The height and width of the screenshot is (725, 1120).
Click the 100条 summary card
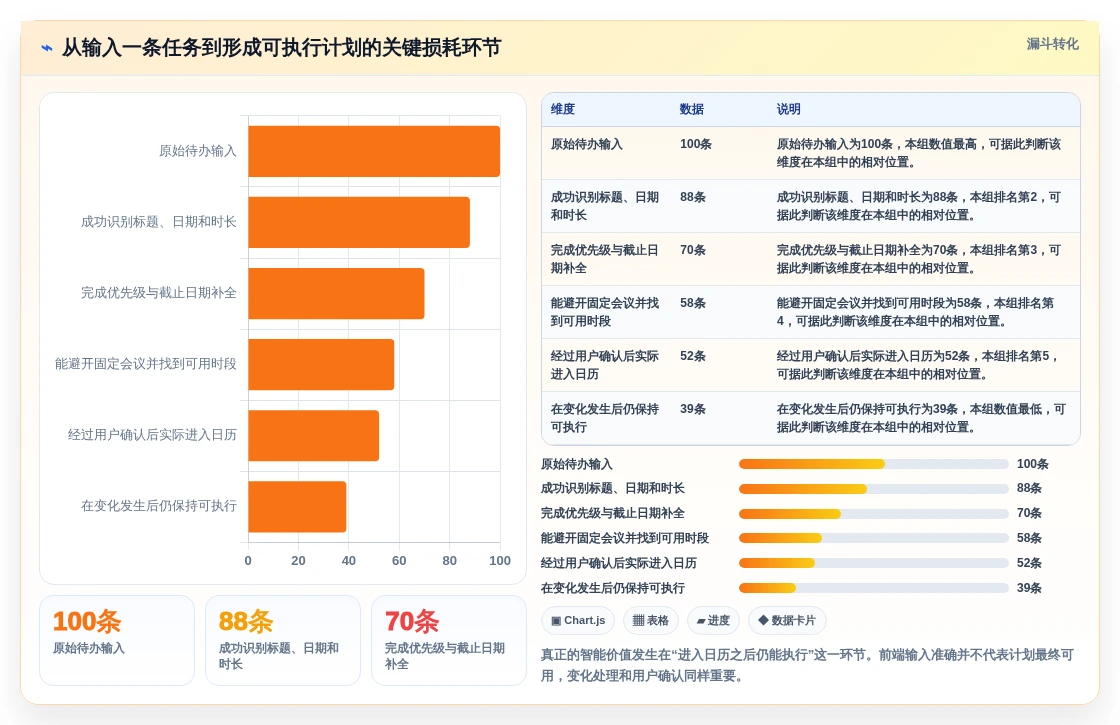click(x=117, y=641)
